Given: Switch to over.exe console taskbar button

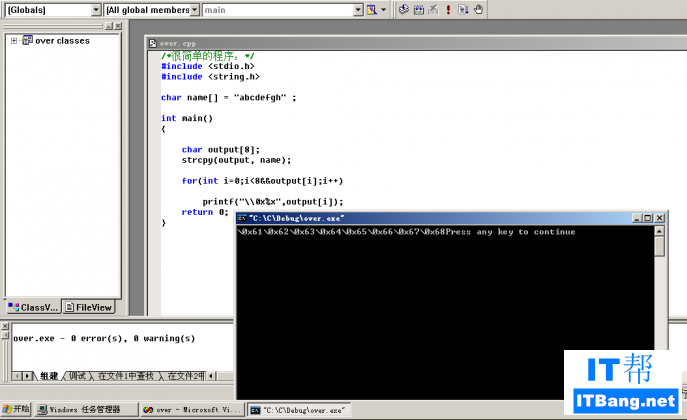Looking at the screenshot, I should pyautogui.click(x=299, y=409).
